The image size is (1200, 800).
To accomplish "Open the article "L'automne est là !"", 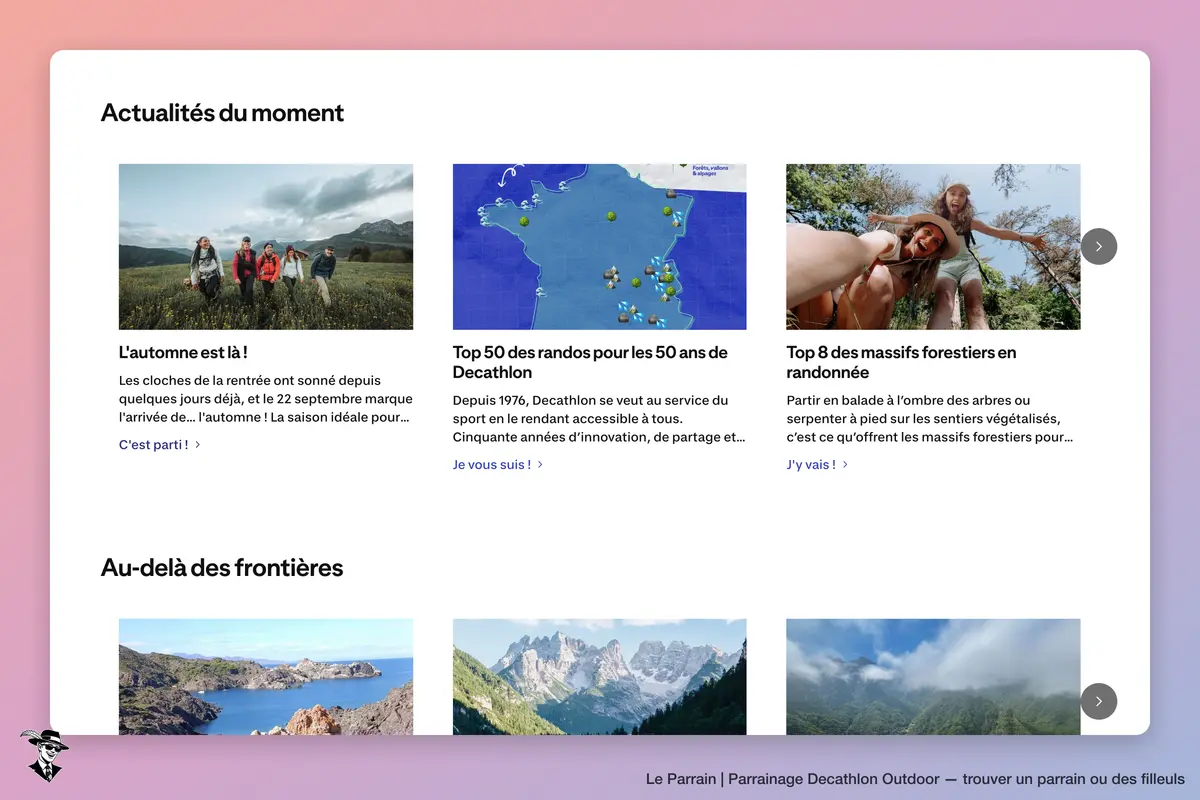I will (183, 352).
